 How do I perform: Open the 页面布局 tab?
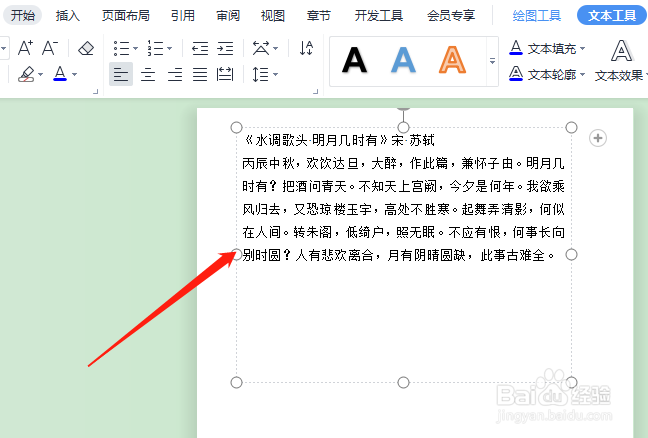click(126, 15)
